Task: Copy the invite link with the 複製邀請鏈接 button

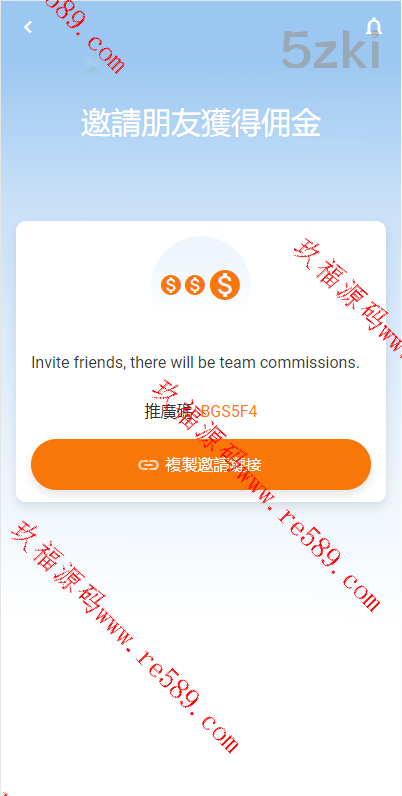Action: (201, 465)
